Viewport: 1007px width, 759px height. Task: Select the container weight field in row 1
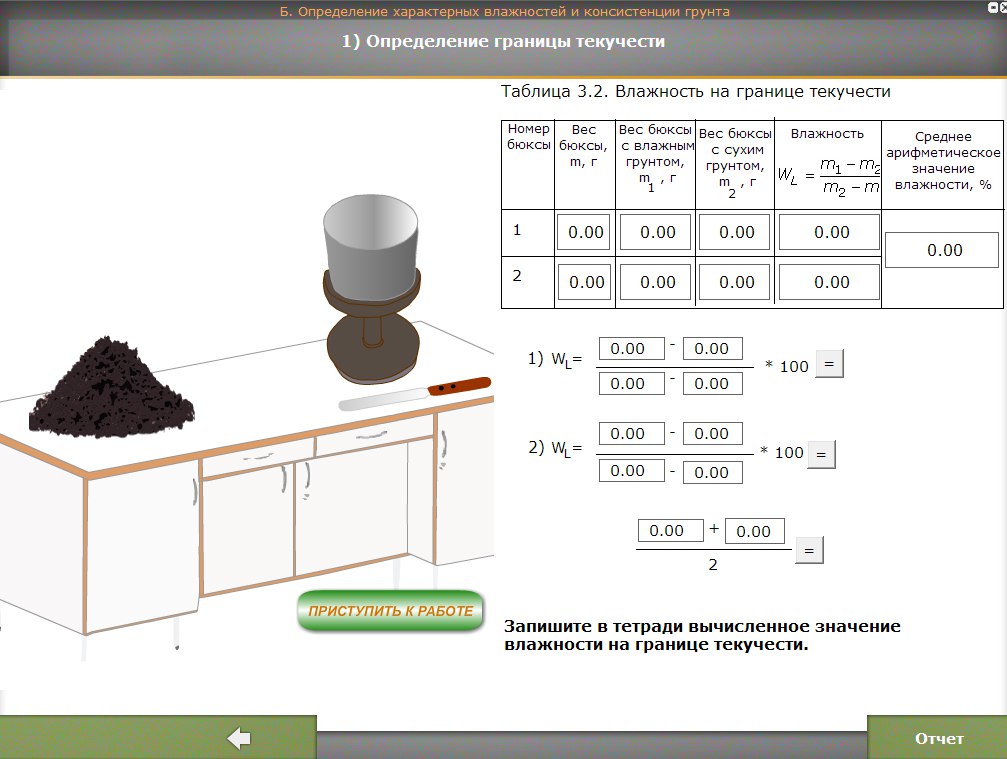[584, 232]
